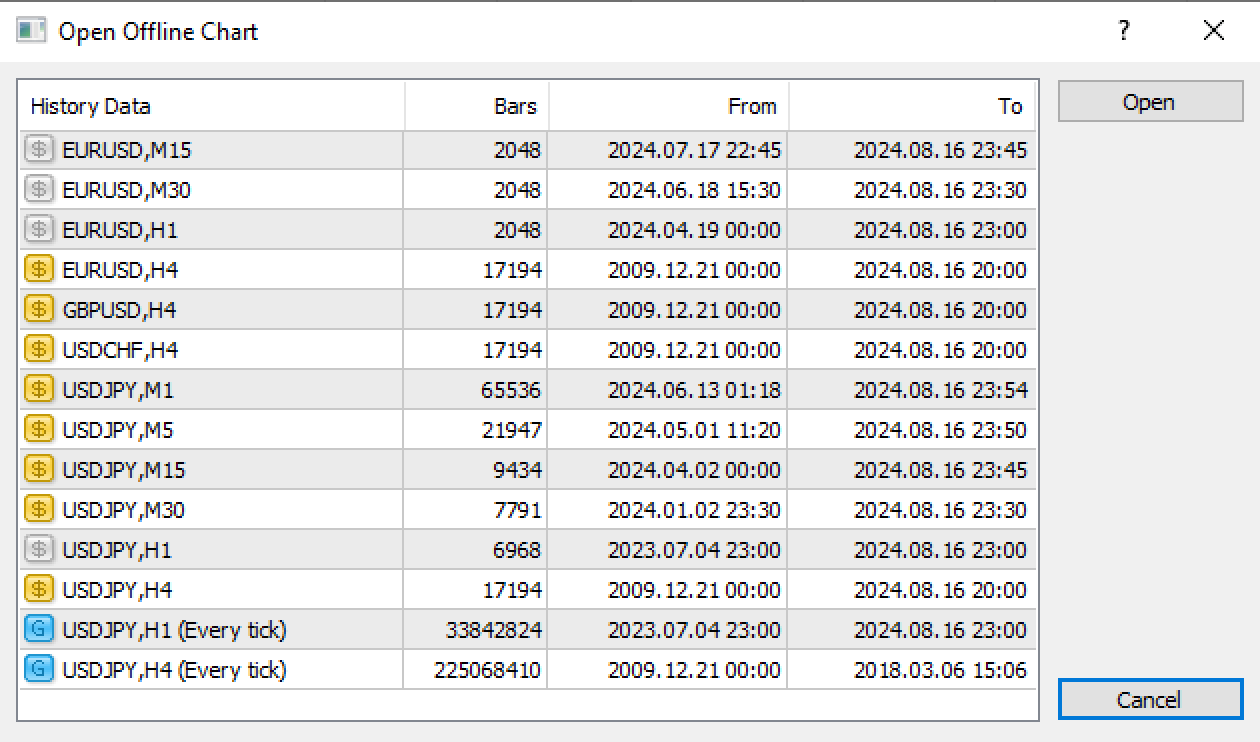Screen dimensions: 1260x742
Task: Click the grey icon beside EURUSD,M15
Action: pyautogui.click(x=38, y=150)
